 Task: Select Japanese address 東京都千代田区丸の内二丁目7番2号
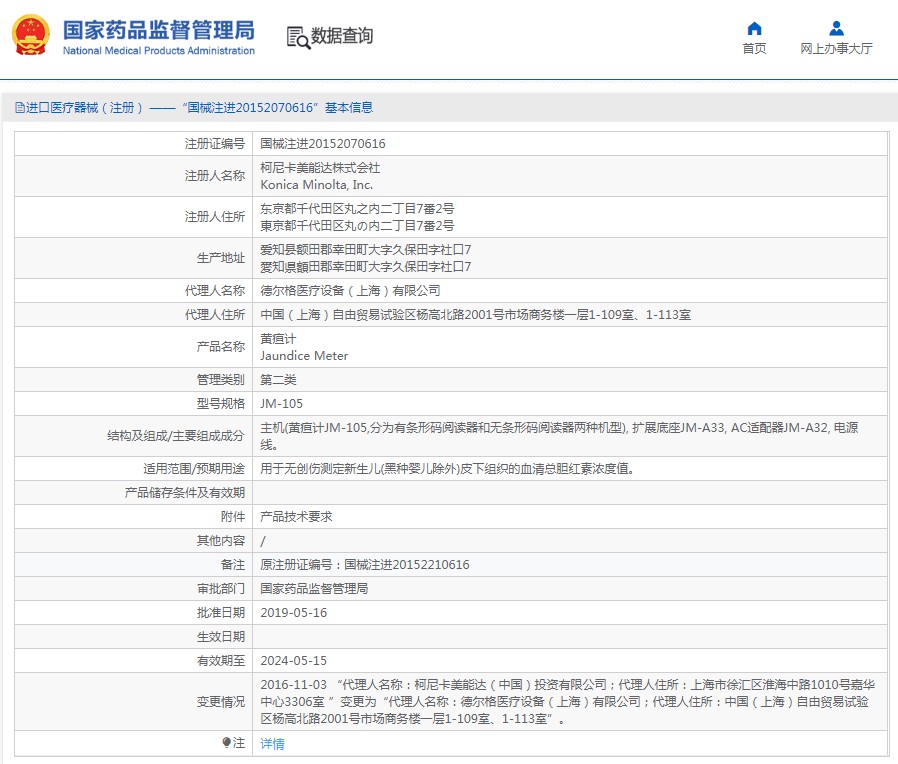(x=357, y=226)
